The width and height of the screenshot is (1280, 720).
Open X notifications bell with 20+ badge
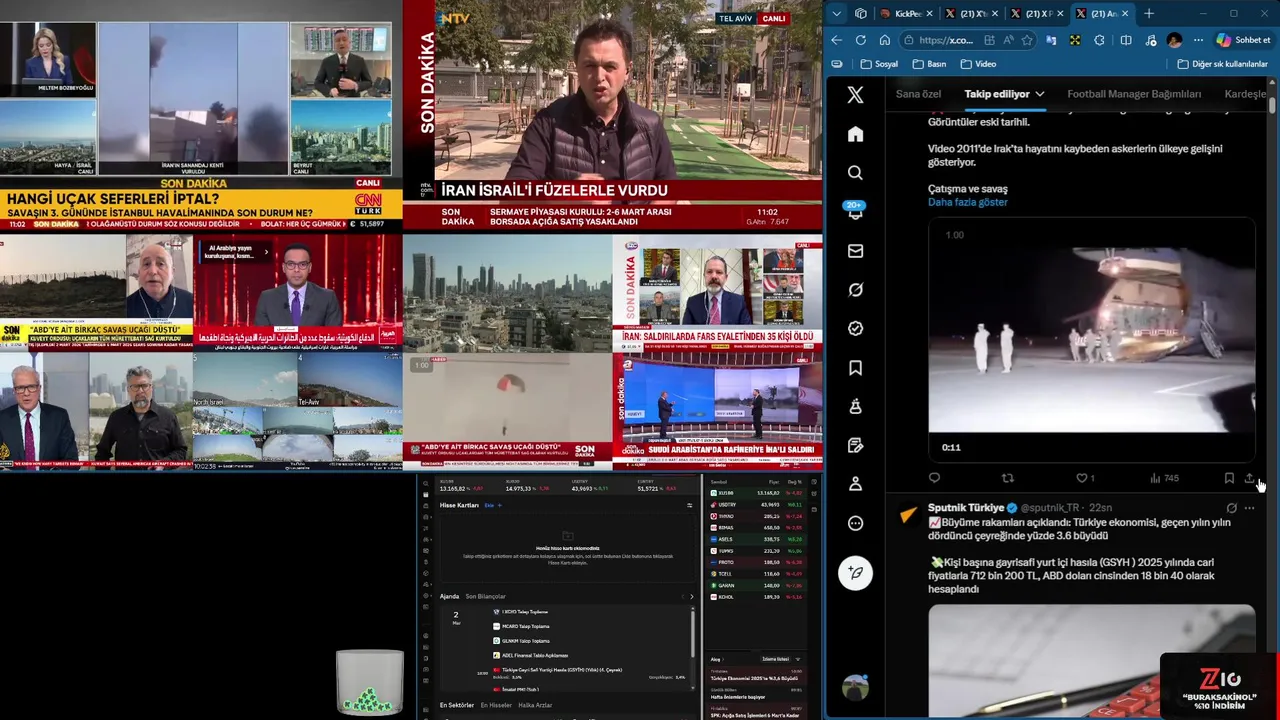[x=855, y=211]
